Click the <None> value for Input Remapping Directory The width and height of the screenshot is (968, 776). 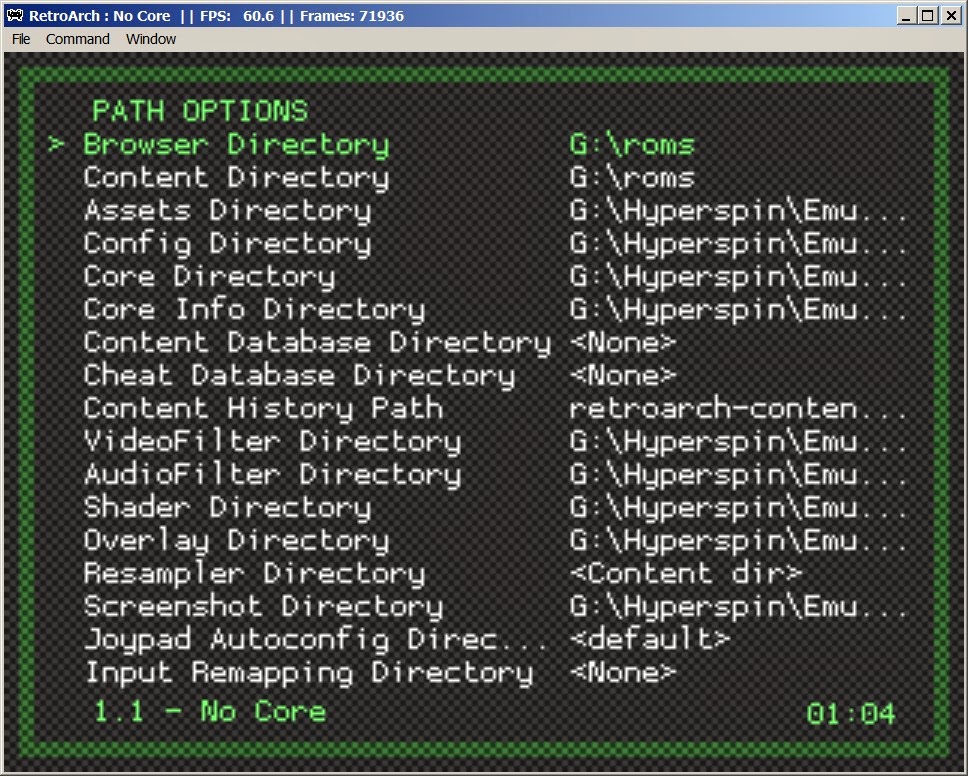(x=623, y=672)
